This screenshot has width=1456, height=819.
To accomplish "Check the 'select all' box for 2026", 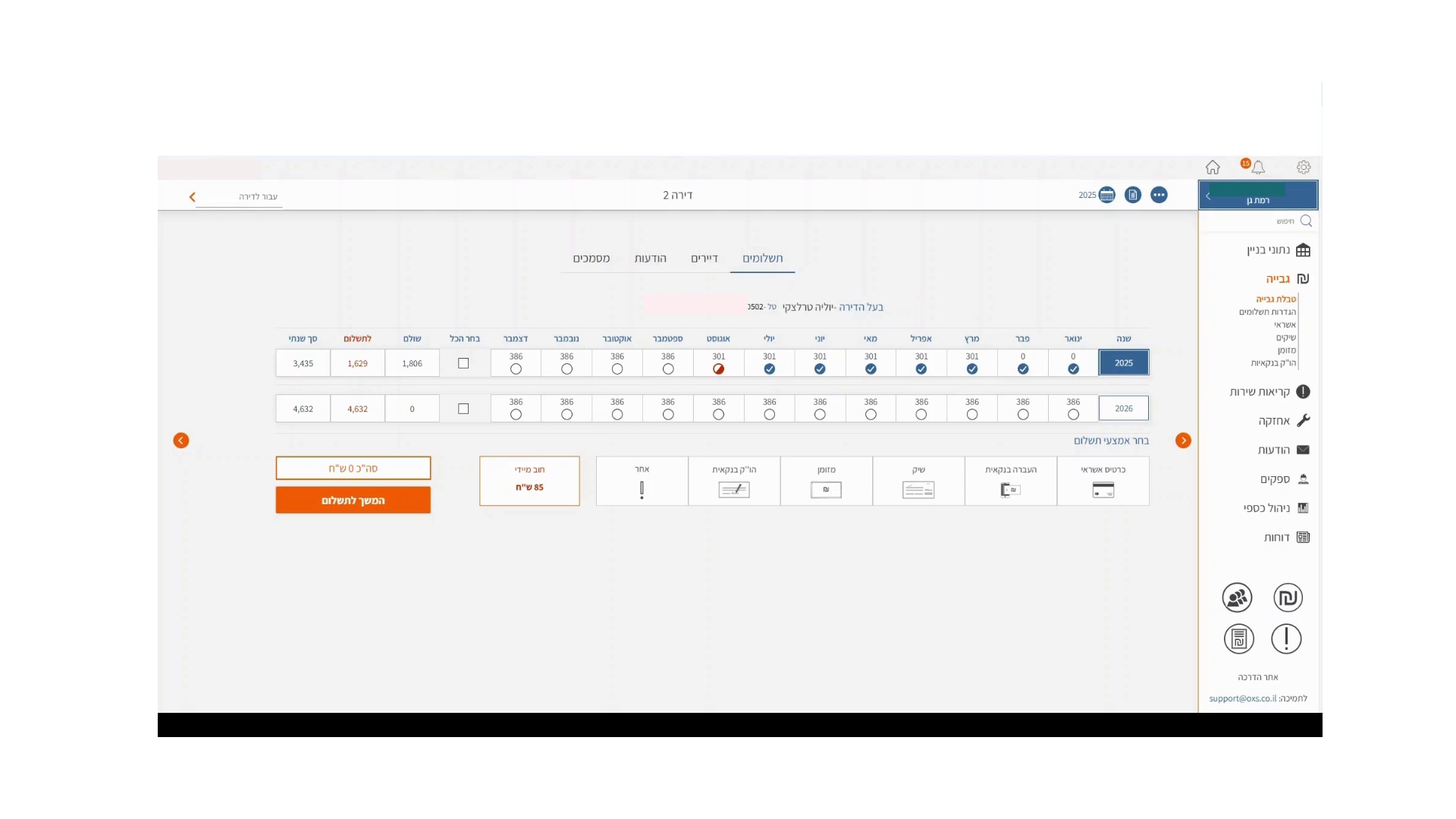I will [x=463, y=409].
